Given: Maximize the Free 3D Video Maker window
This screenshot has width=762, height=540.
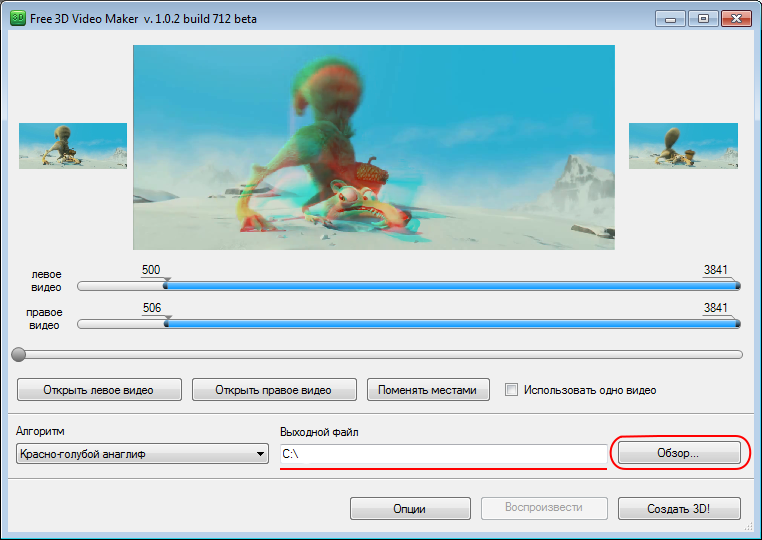Looking at the screenshot, I should (x=703, y=19).
